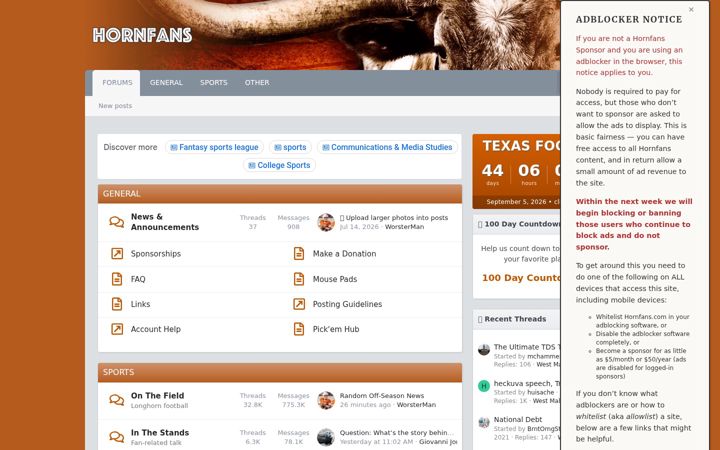Click the Pick'em Hub page icon

299,329
